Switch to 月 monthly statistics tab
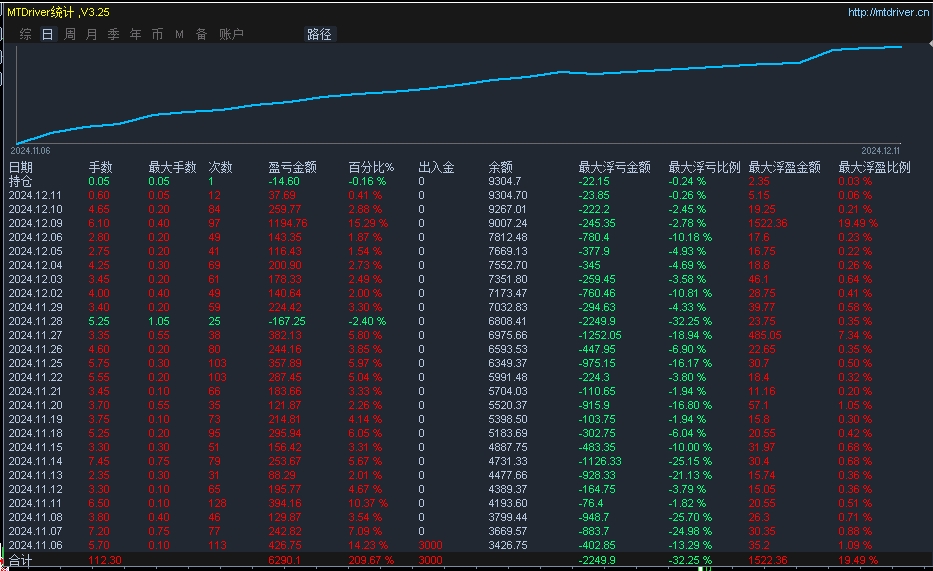Screen dimensions: 933x571 pos(92,34)
